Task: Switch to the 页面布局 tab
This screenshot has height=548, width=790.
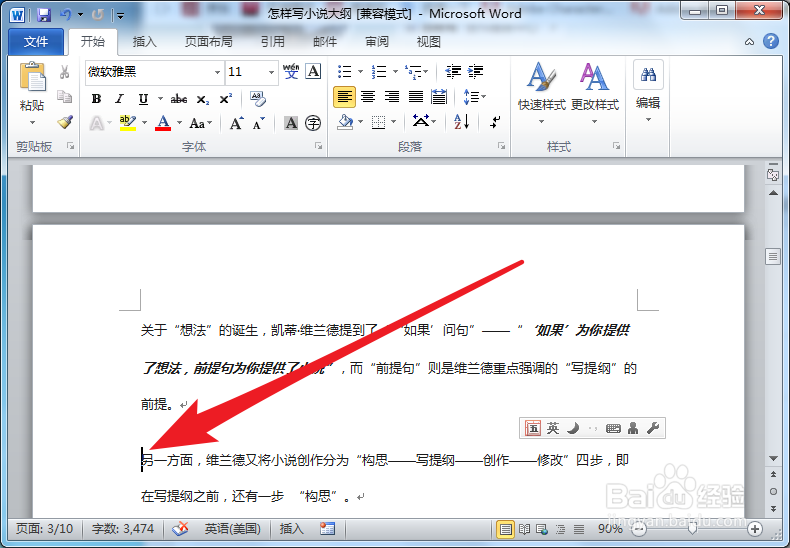Action: pos(209,42)
